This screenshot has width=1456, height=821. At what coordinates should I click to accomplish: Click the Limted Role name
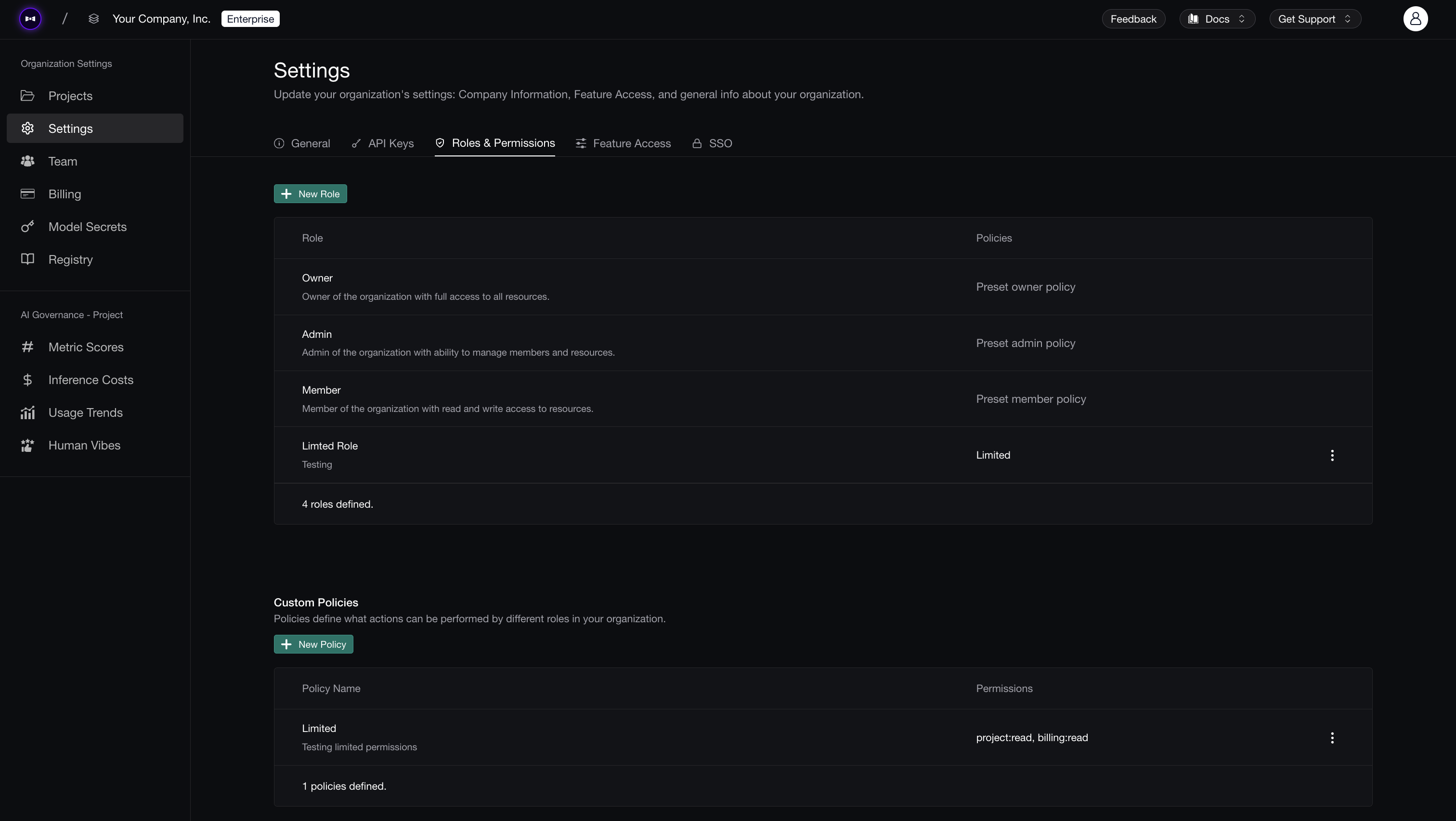(329, 446)
